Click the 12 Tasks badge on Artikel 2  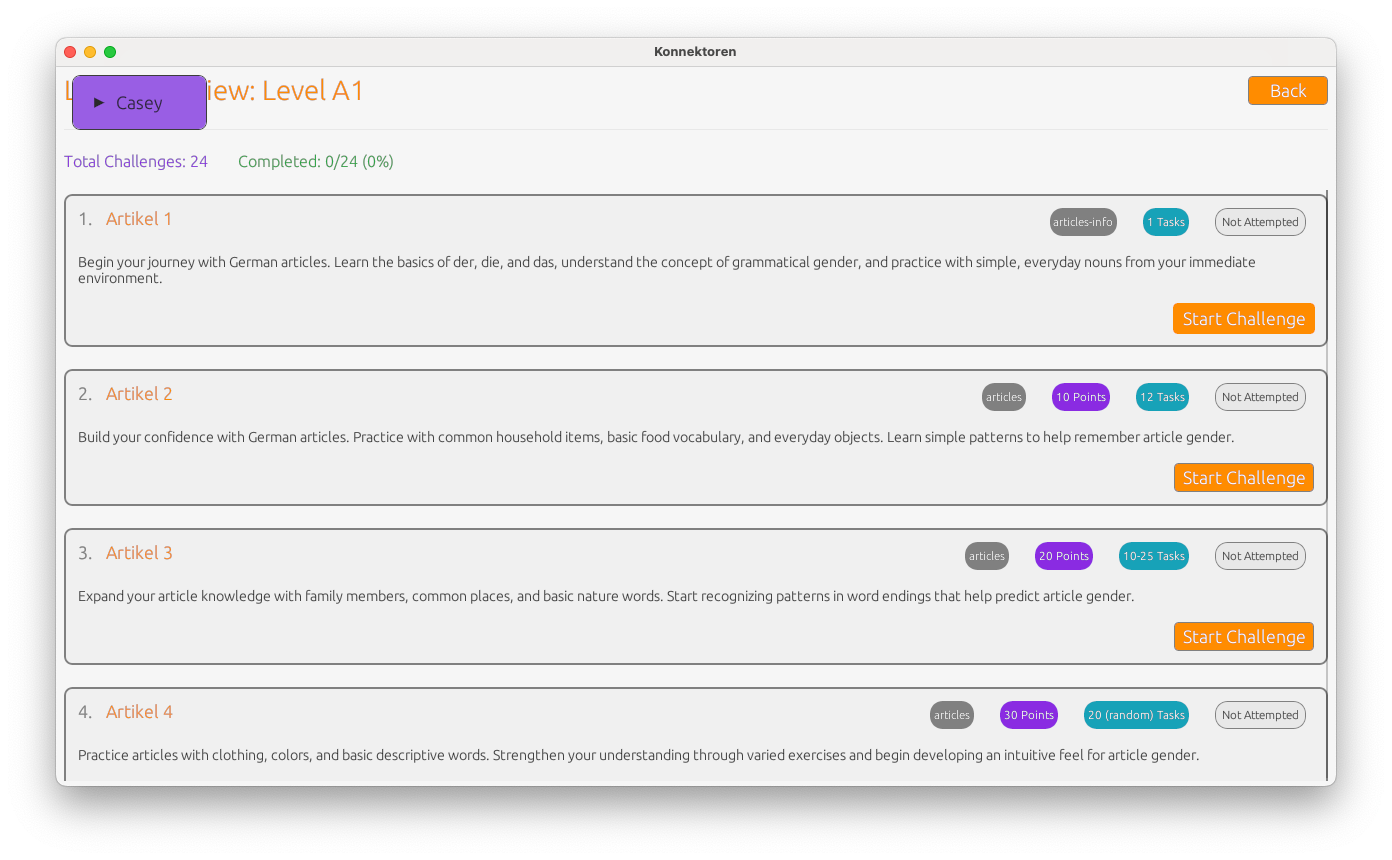(1162, 397)
